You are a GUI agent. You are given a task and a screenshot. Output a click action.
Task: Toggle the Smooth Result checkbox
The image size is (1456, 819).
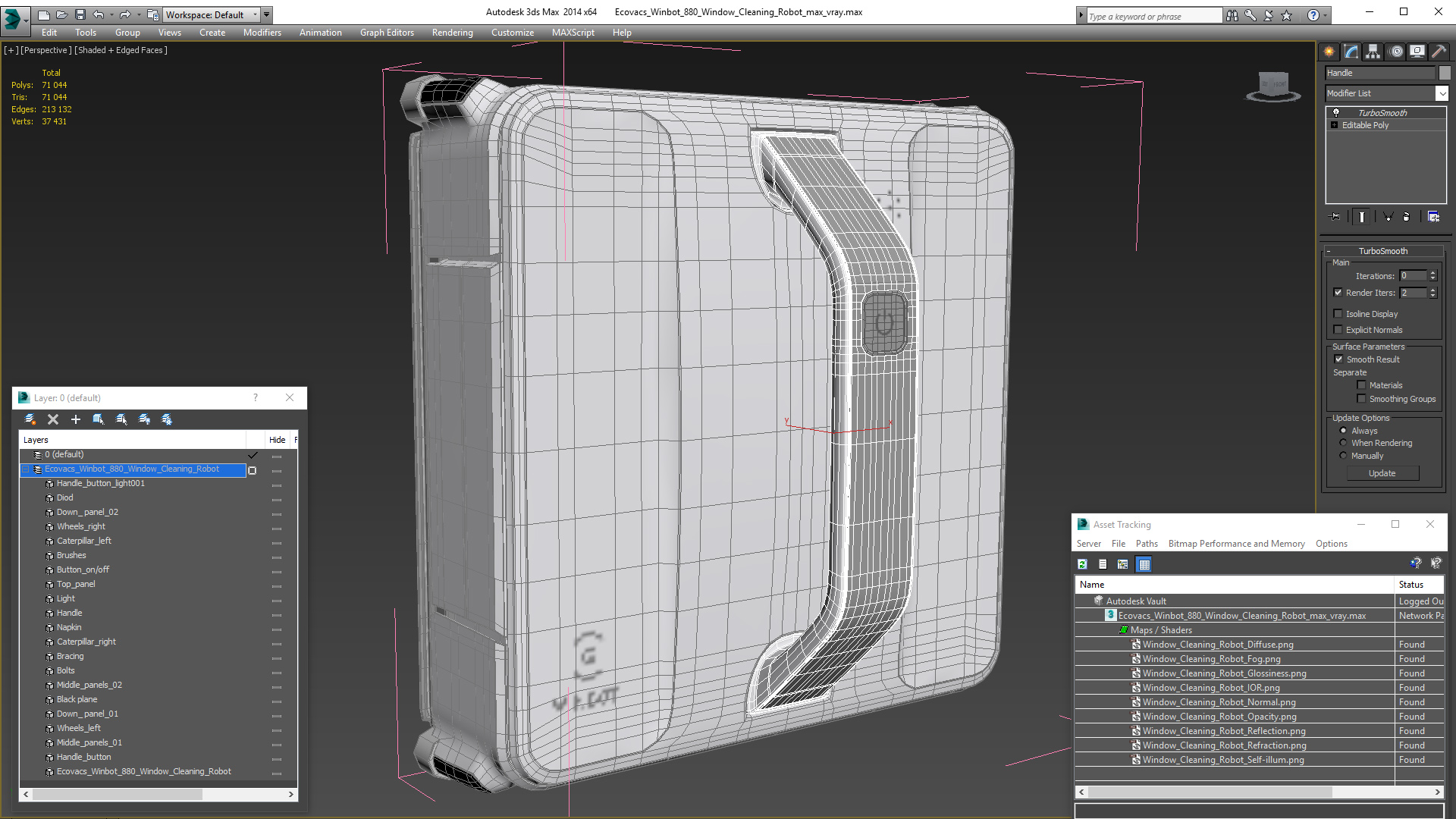click(1338, 359)
